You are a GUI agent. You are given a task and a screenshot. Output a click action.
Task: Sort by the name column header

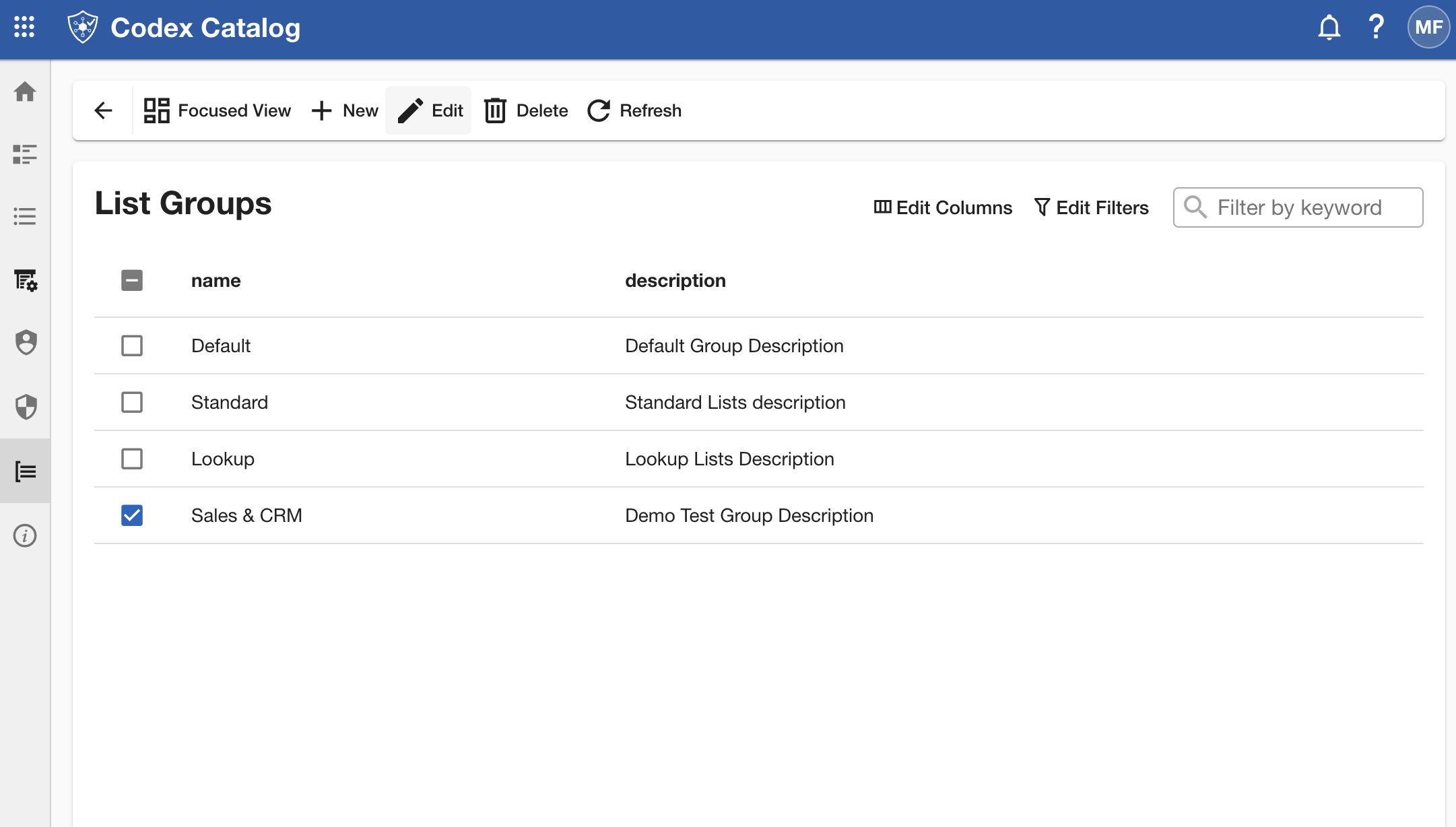(216, 280)
